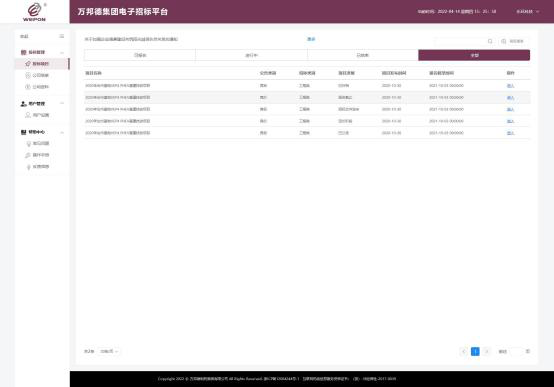Screen dimensions: 554x387
Task: Open the third sub-item of first sidebar group
Action: pos(37,87)
